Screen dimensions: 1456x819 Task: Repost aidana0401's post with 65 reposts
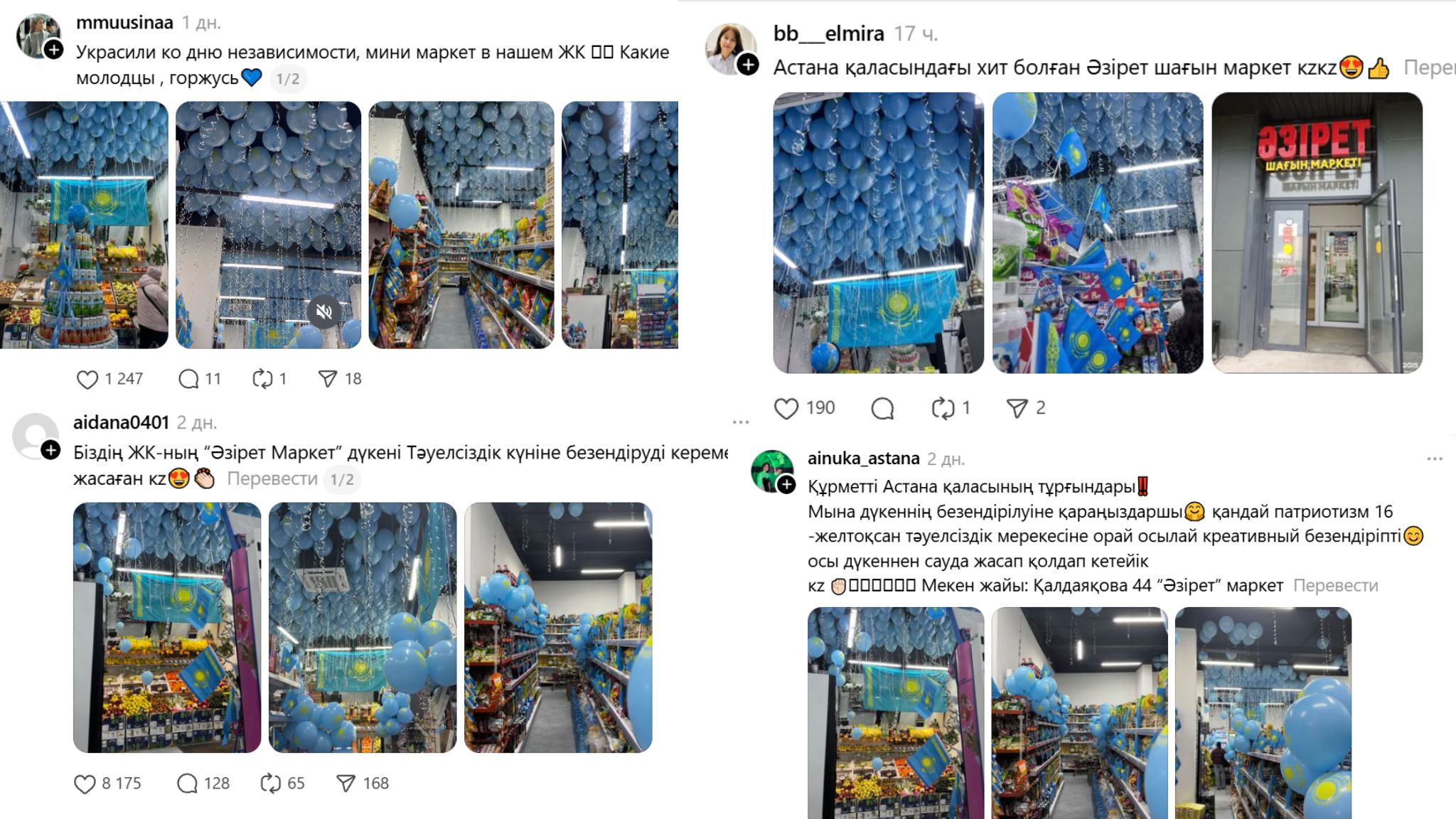coord(271,783)
